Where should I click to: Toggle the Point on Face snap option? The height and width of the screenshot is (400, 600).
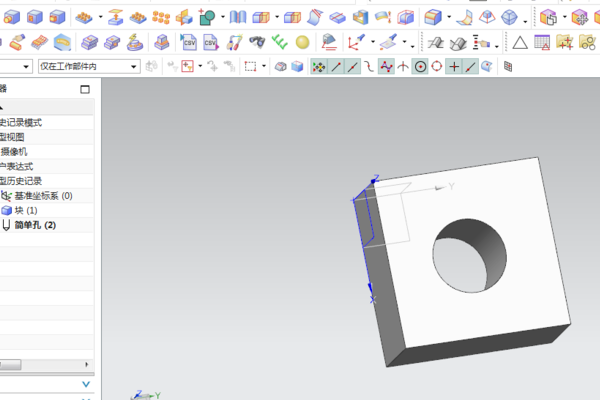(486, 67)
